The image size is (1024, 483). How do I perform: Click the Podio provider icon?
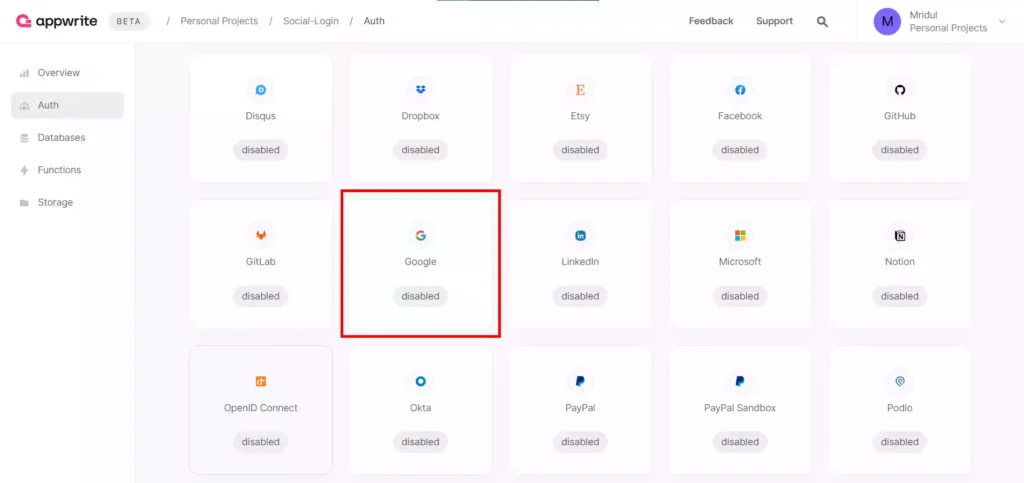900,381
